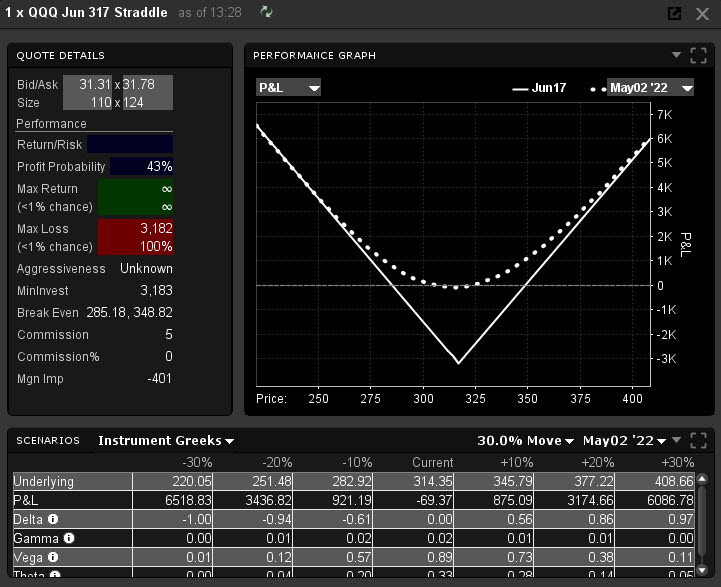Click the +10% column header

pyautogui.click(x=516, y=462)
